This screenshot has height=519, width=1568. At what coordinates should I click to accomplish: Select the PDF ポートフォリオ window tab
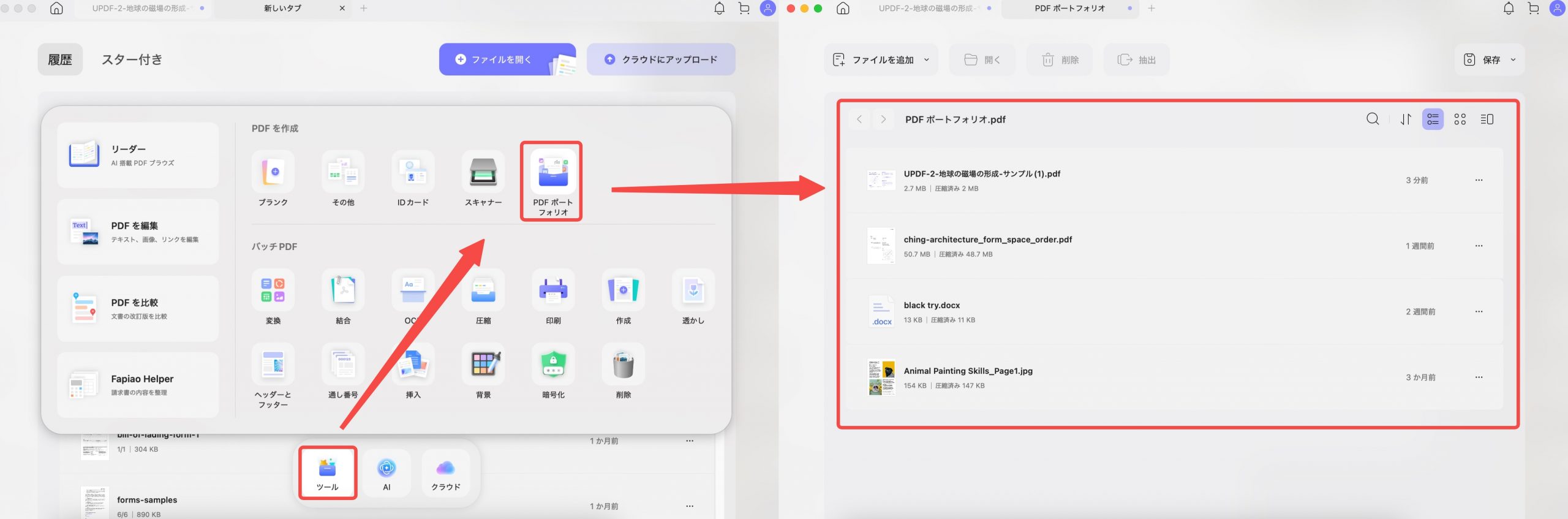coord(1070,9)
